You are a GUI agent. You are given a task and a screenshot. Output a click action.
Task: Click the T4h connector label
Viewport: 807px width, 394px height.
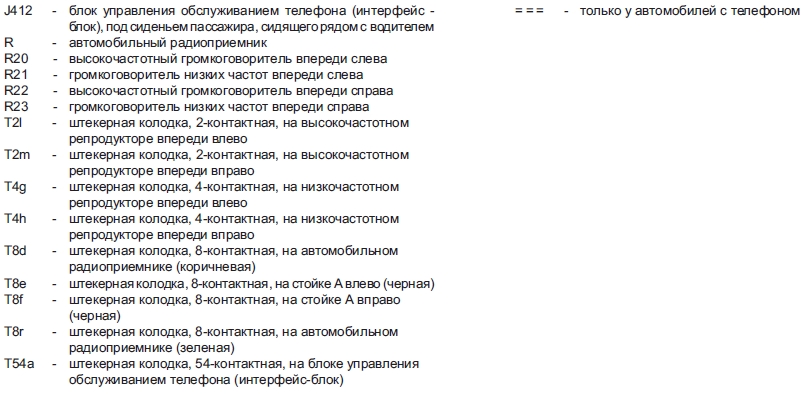tap(15, 219)
